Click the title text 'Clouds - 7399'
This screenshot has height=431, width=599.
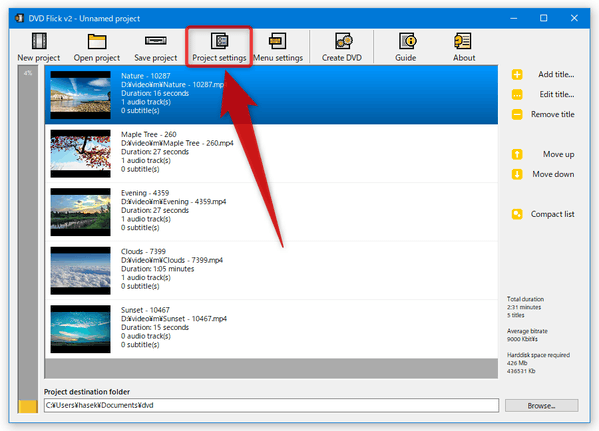143,251
